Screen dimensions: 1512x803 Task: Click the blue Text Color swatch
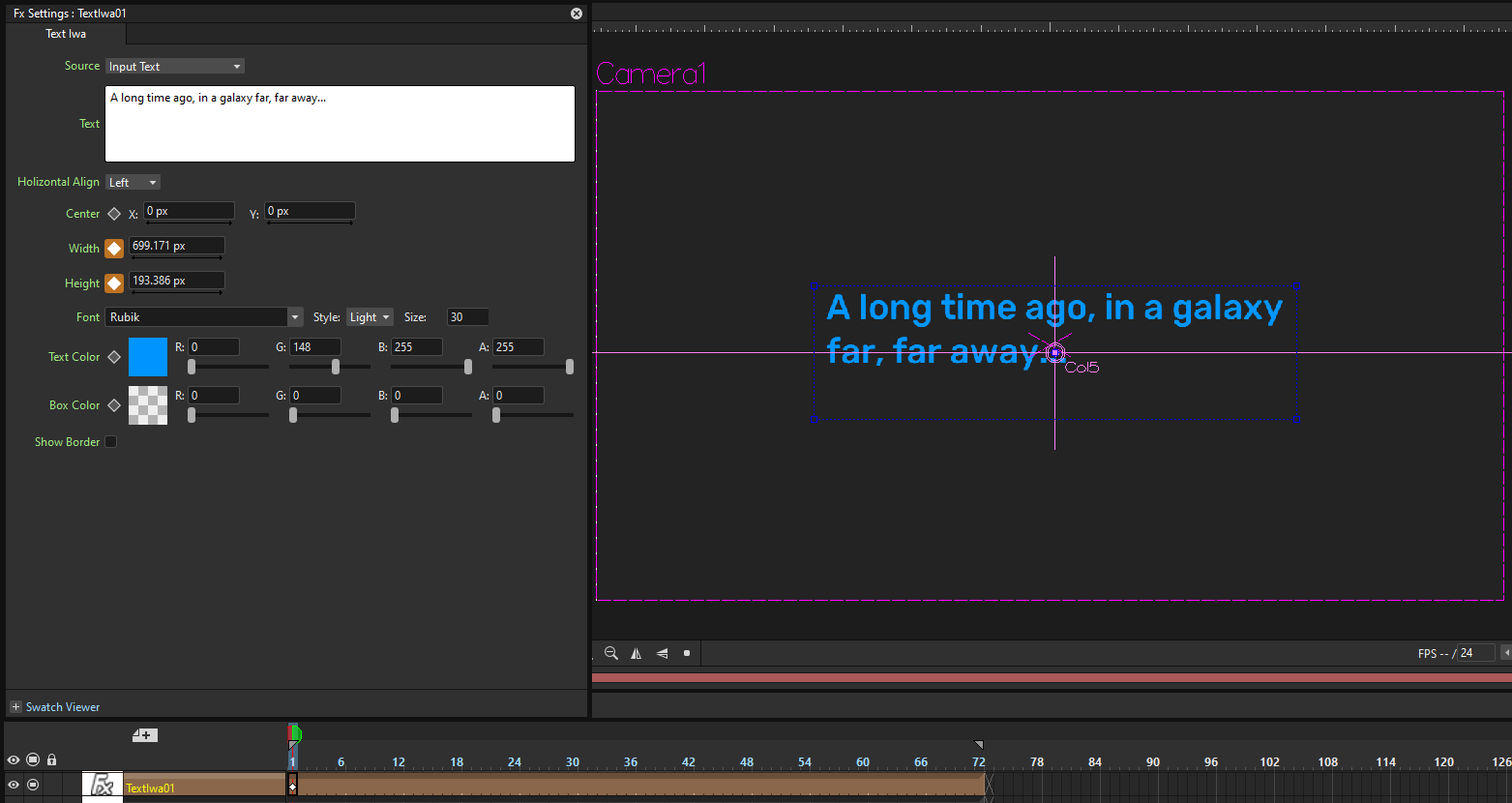(148, 357)
